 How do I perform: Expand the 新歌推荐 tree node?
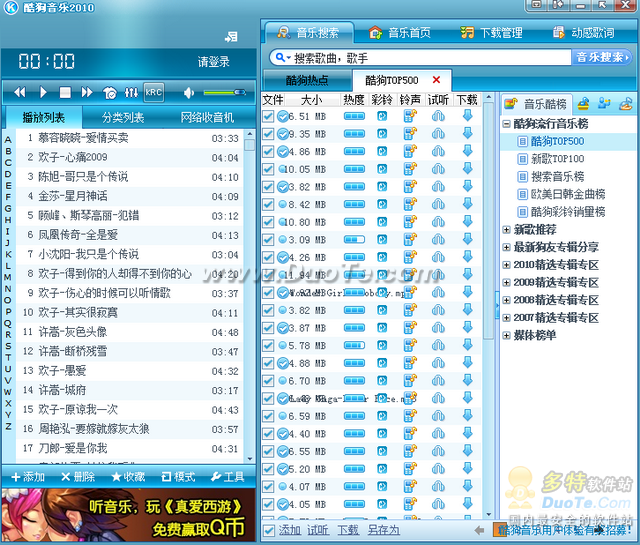click(507, 230)
